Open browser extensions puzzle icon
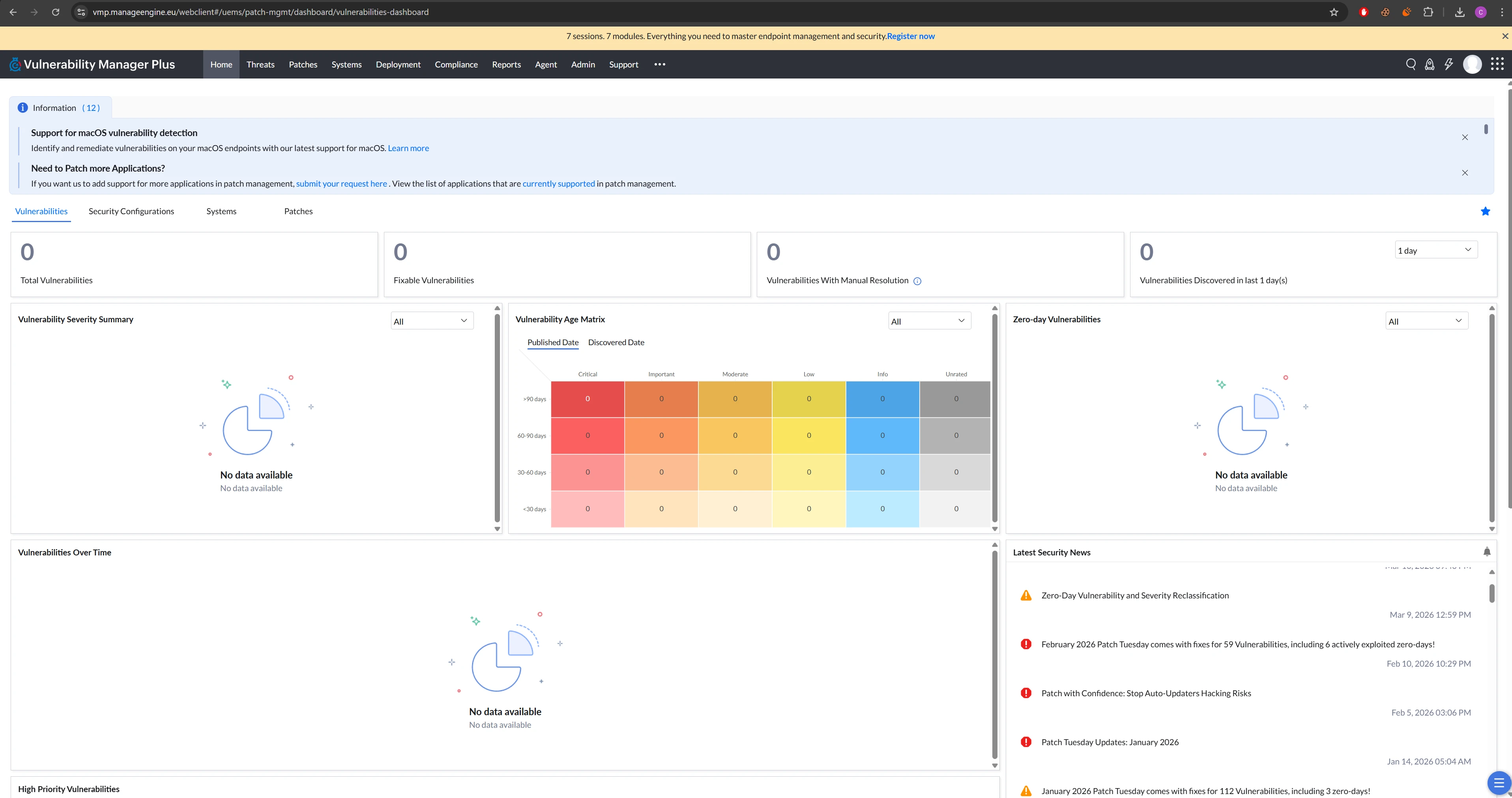 [x=1429, y=12]
